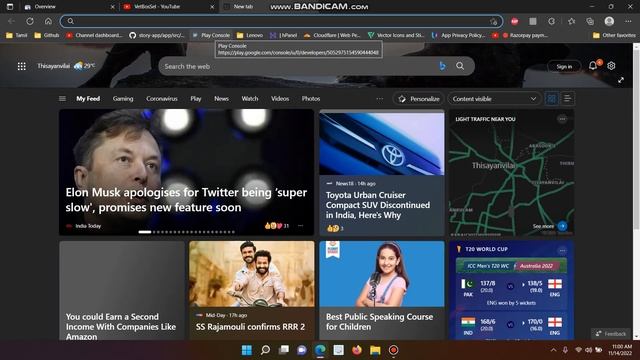640x360 pixels.
Task: Click the Personalize button
Action: pos(419,99)
